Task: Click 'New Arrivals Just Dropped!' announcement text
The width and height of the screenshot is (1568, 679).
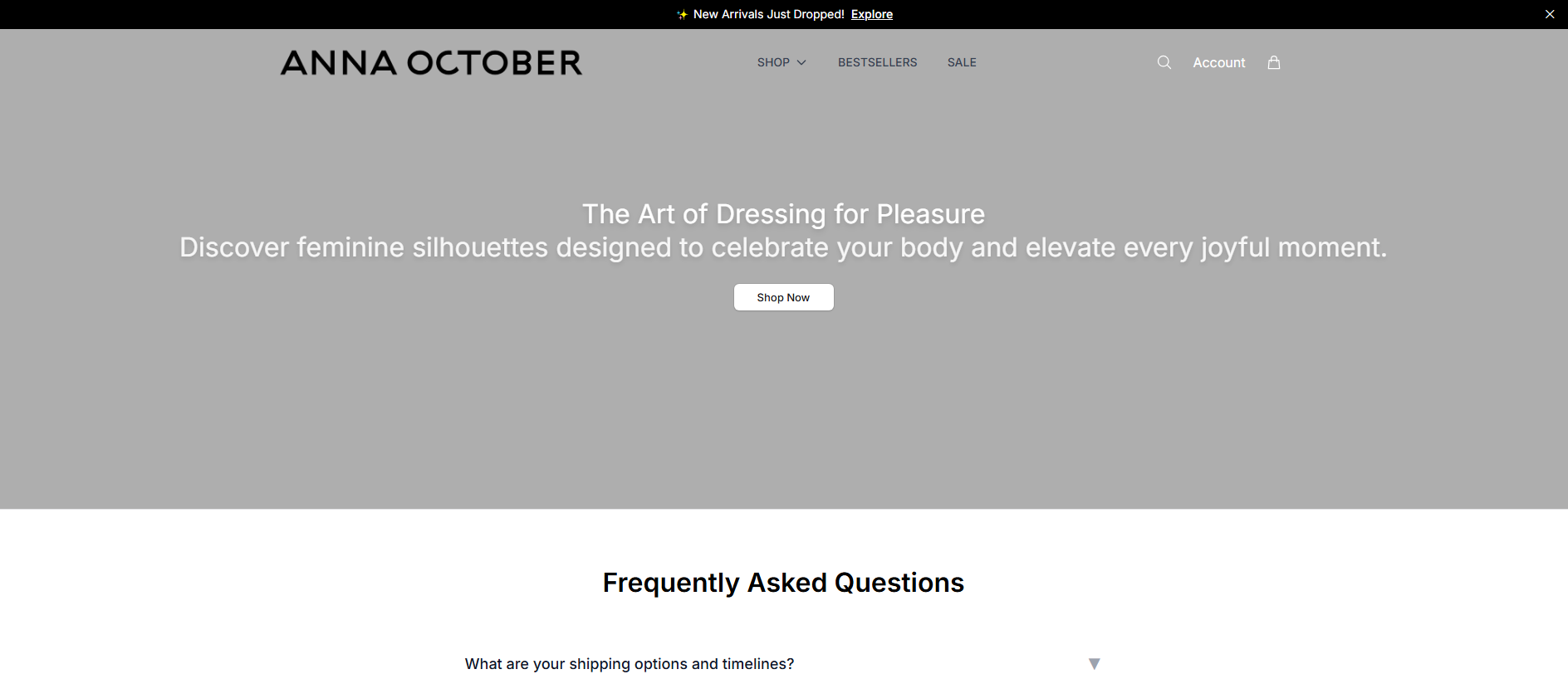Action: point(768,14)
